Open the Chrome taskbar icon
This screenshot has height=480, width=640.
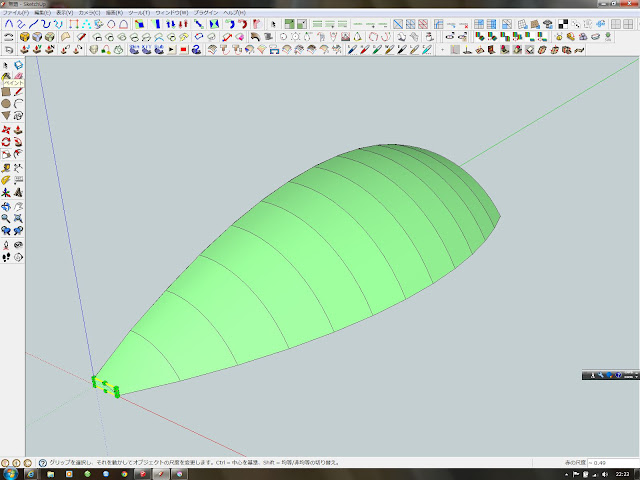pos(124,474)
